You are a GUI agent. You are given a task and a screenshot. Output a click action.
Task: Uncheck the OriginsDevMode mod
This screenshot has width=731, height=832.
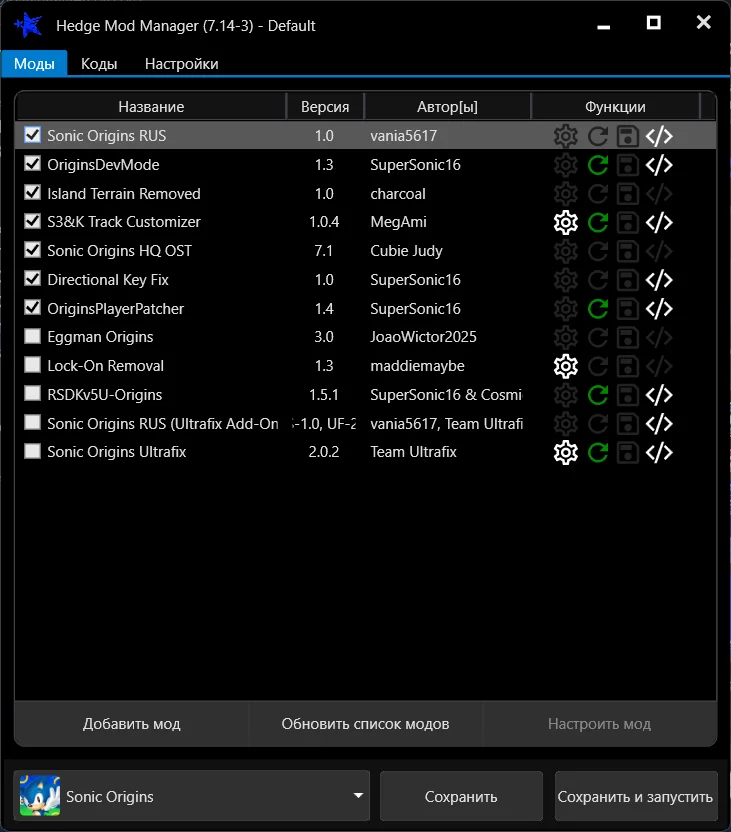(x=32, y=163)
